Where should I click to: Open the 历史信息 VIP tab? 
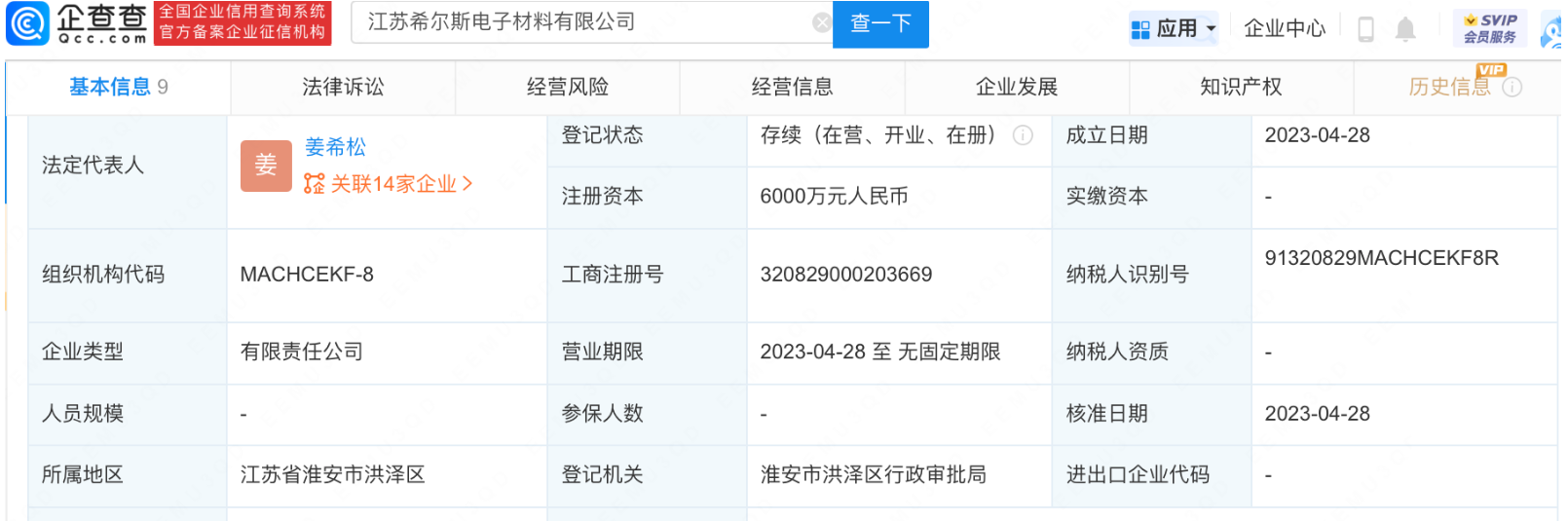(x=1457, y=88)
